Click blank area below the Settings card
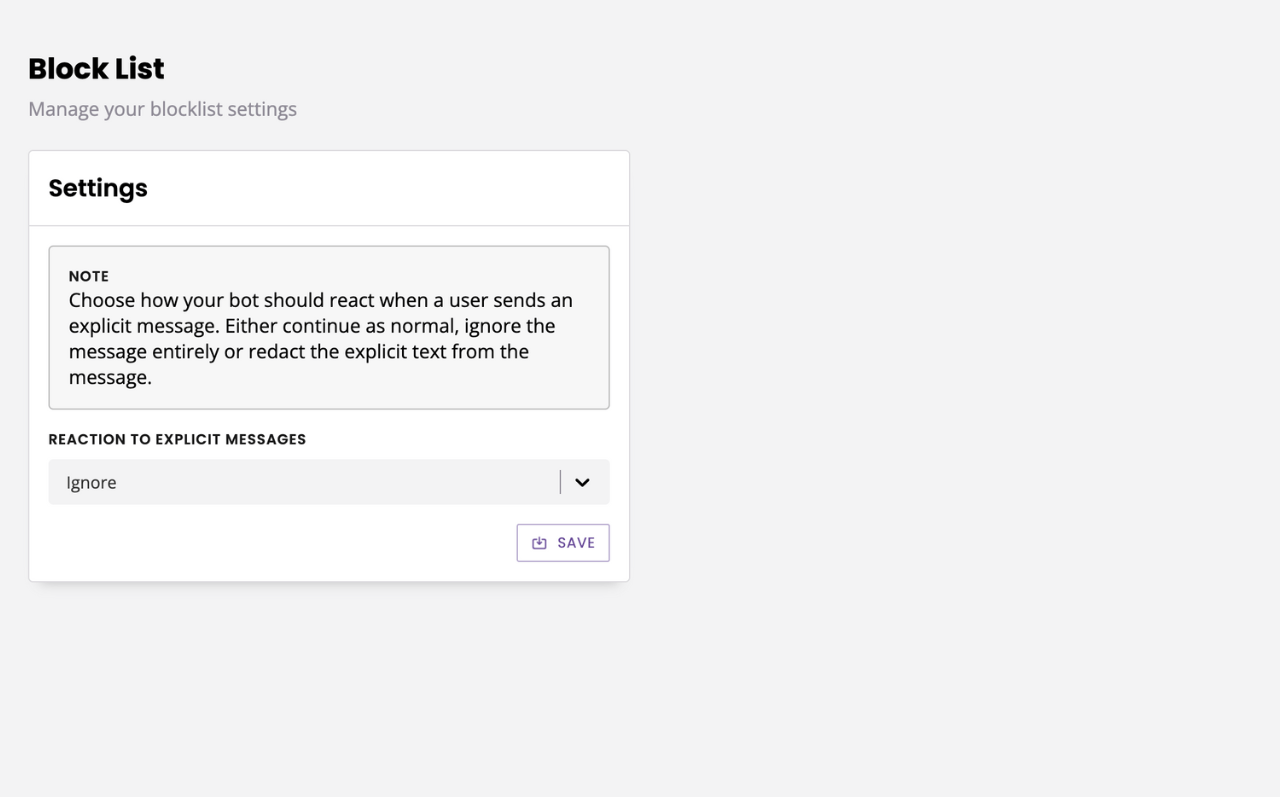1280x797 pixels. [x=328, y=690]
